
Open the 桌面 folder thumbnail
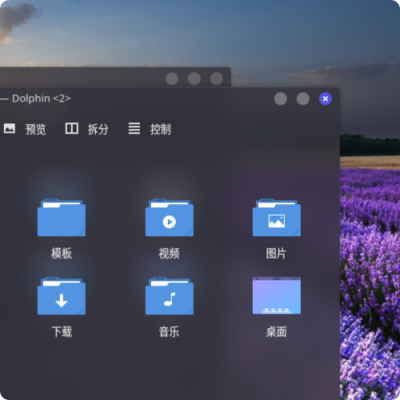[x=277, y=296]
